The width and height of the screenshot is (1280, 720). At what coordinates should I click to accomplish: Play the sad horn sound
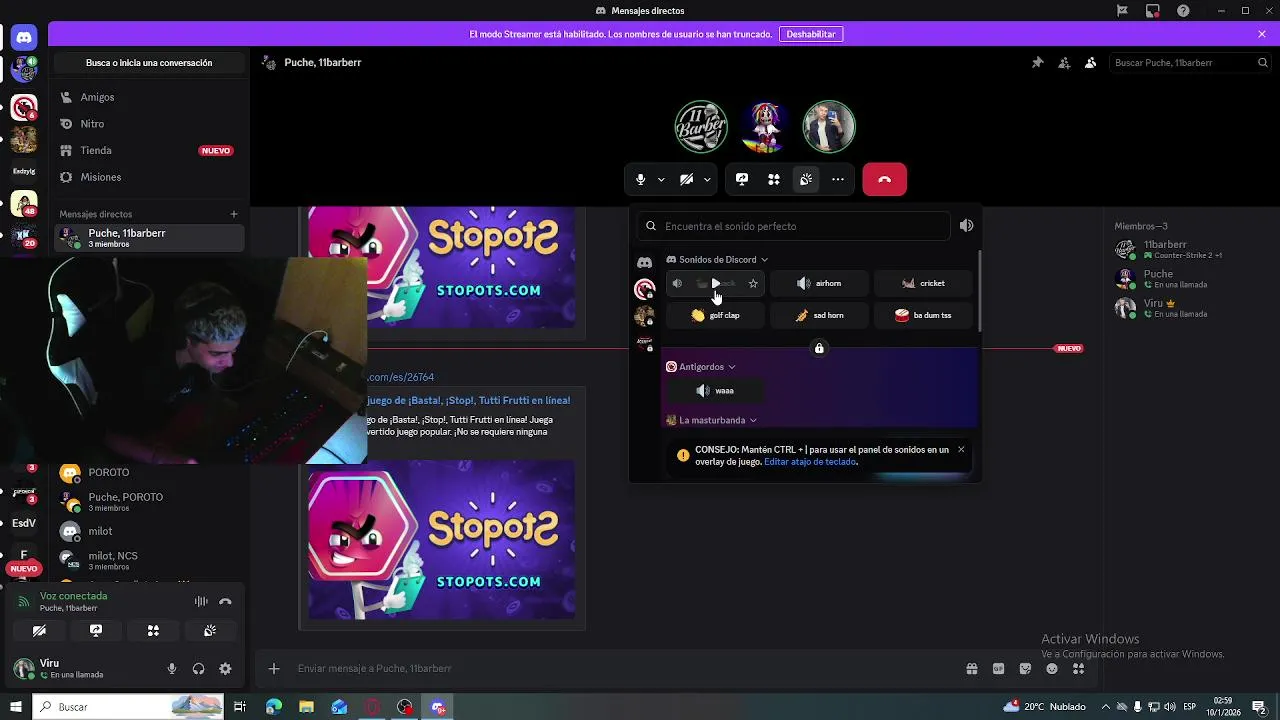819,315
